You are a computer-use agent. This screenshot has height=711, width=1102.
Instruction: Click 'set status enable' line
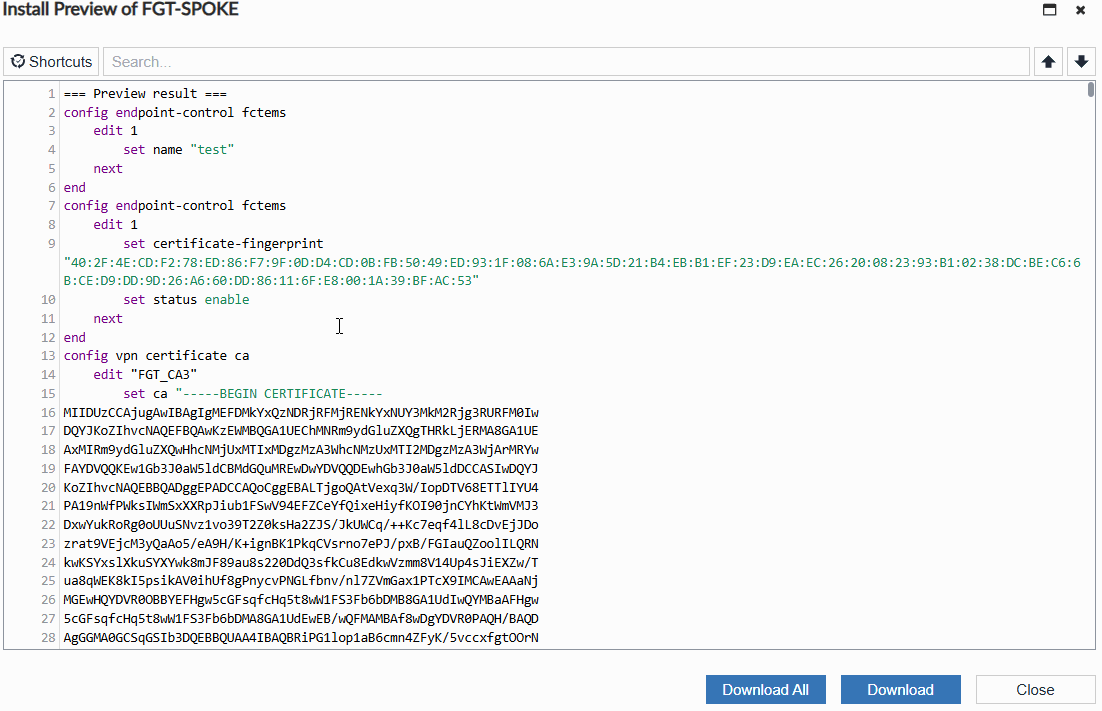(x=186, y=300)
